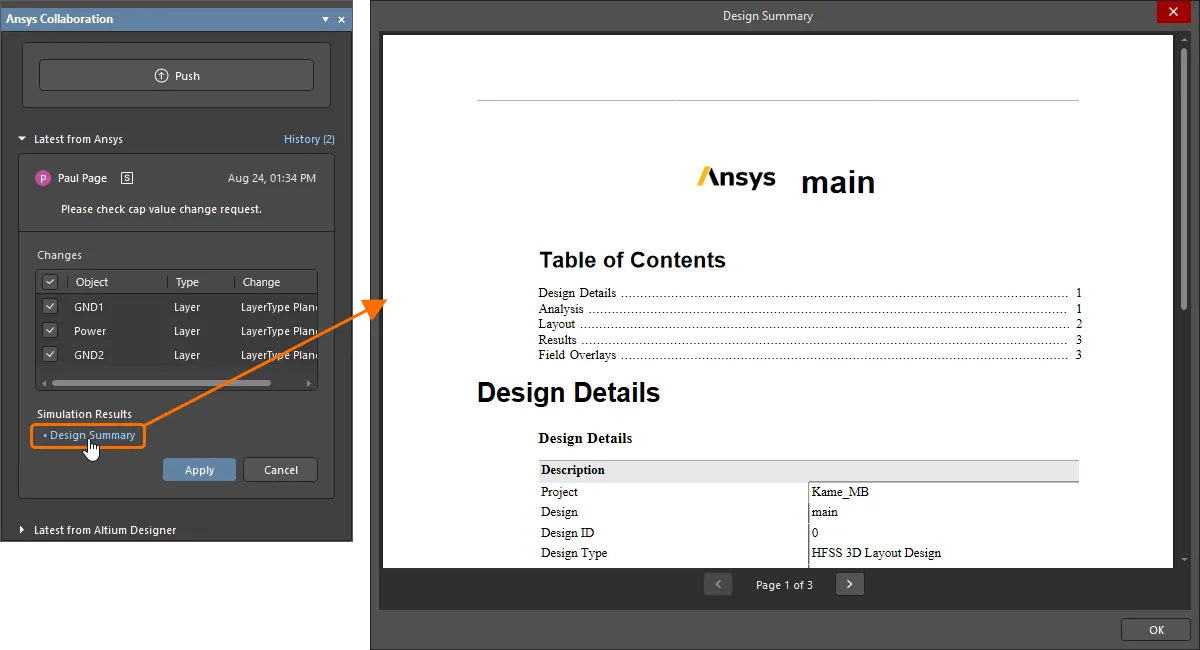Click the HFSS 3D Layout Design value

876,553
